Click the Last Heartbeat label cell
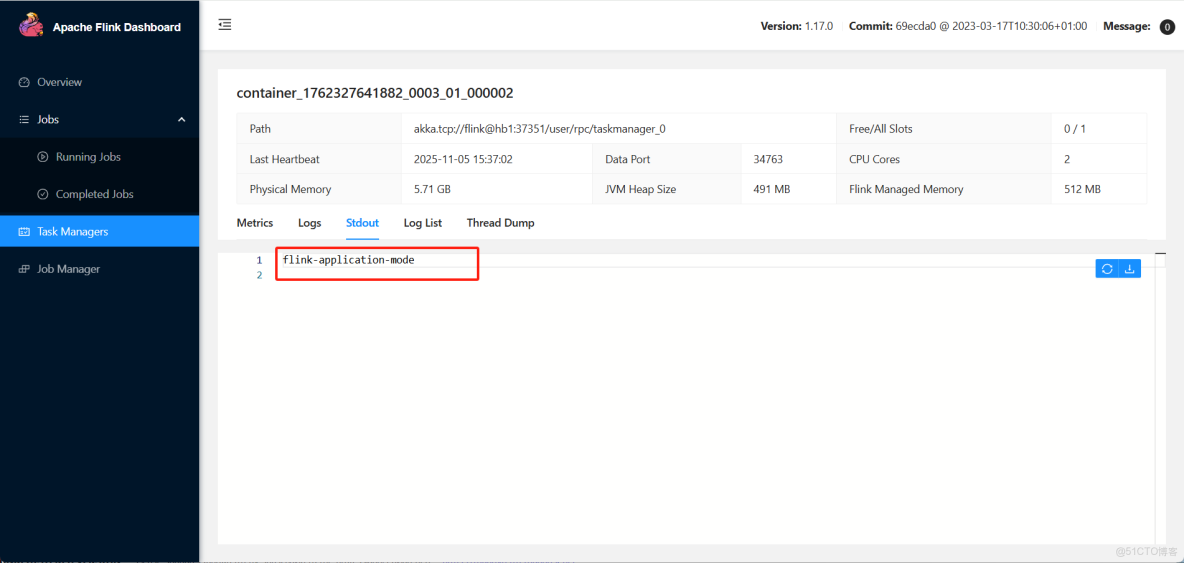Image resolution: width=1184 pixels, height=563 pixels. 319,159
